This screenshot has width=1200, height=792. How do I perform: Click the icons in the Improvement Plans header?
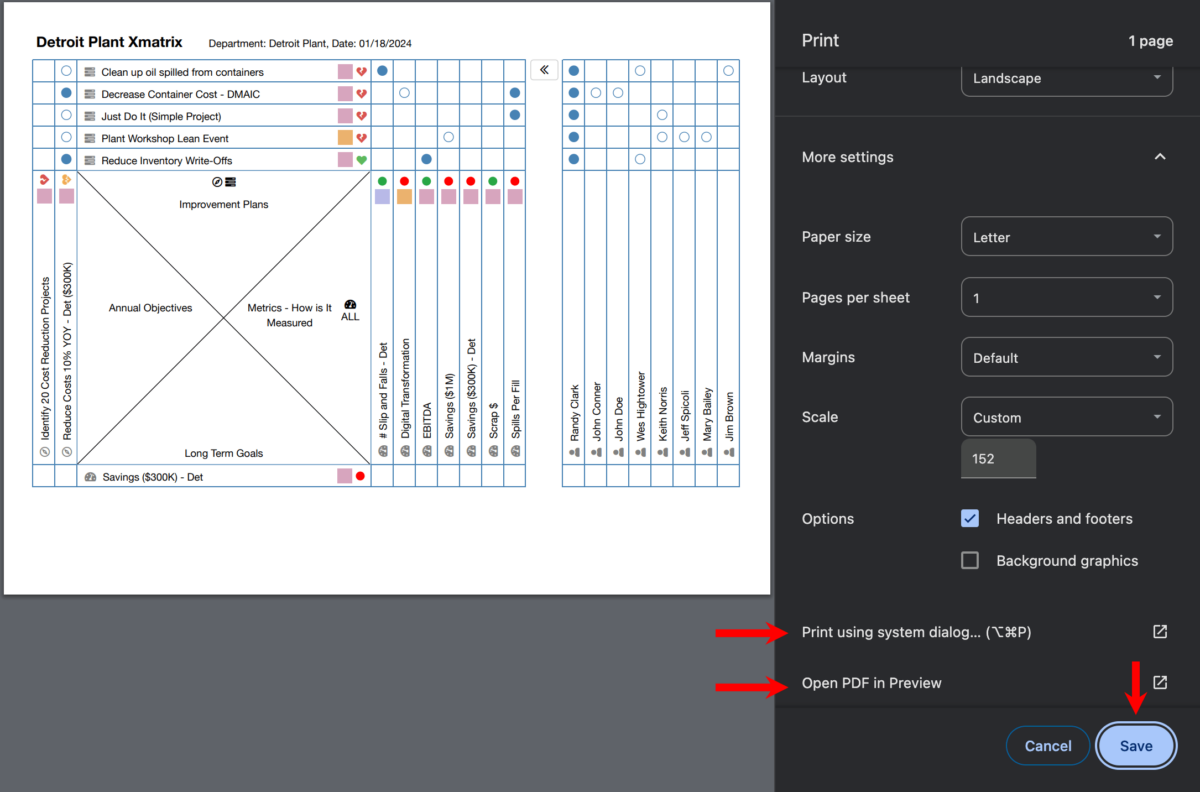pyautogui.click(x=225, y=182)
